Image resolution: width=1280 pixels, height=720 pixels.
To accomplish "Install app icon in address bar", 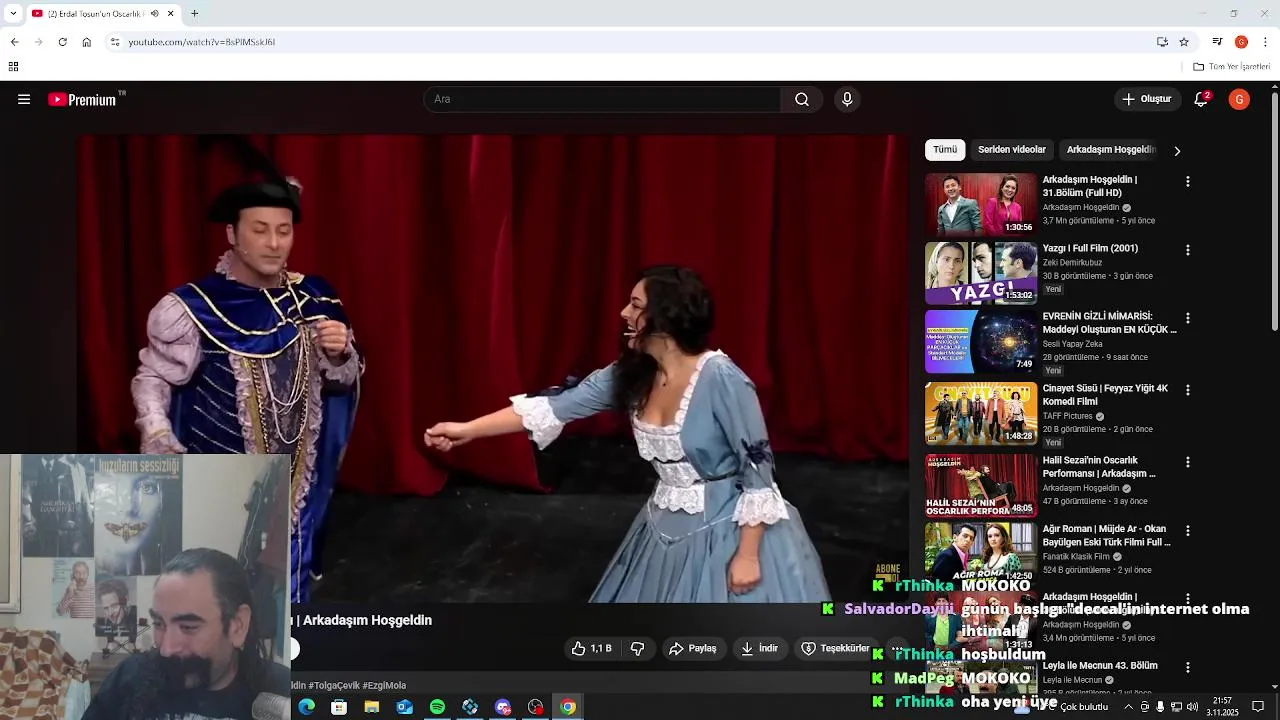I will (1162, 42).
